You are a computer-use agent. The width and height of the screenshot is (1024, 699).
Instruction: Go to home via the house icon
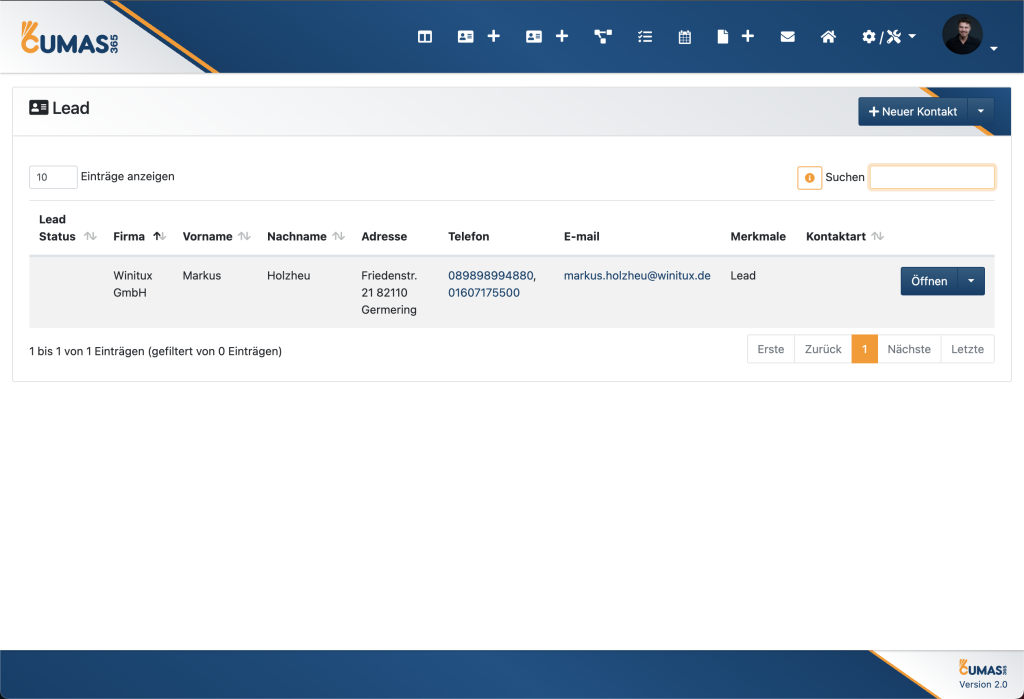tap(828, 37)
